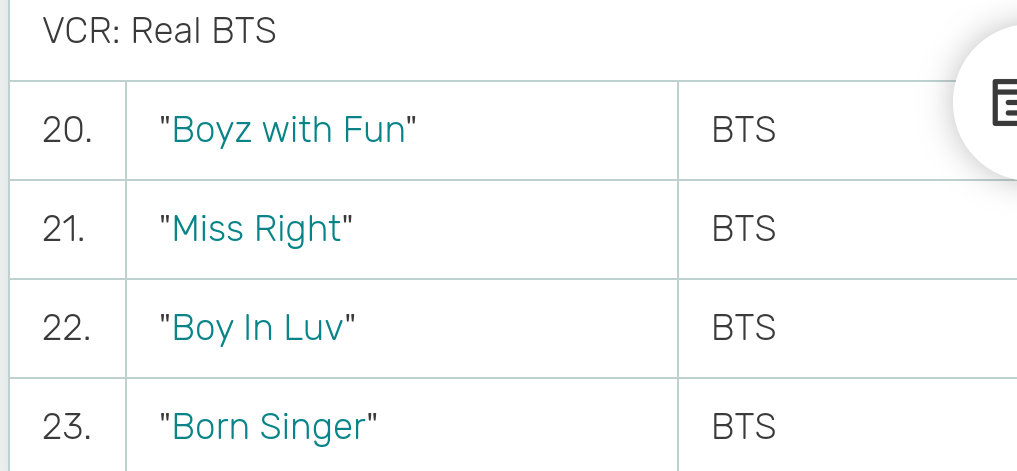Click the word "Right" in row 21 link
Image resolution: width=1017 pixels, height=471 pixels.
299,229
